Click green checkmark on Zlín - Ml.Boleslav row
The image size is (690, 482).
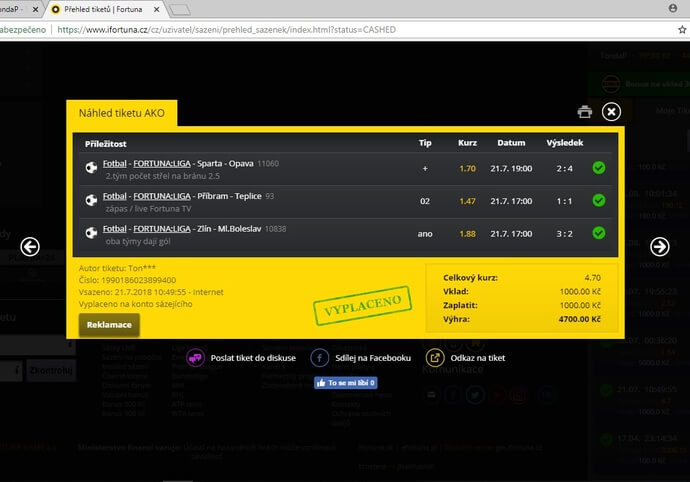pyautogui.click(x=598, y=233)
